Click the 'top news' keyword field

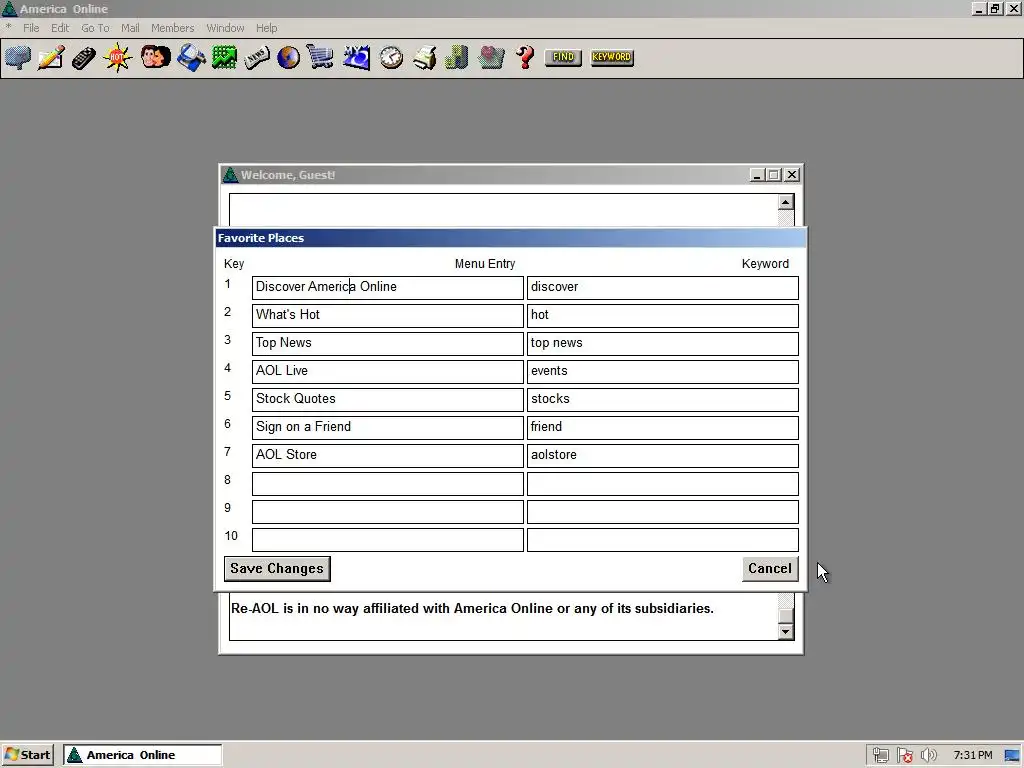pos(663,344)
